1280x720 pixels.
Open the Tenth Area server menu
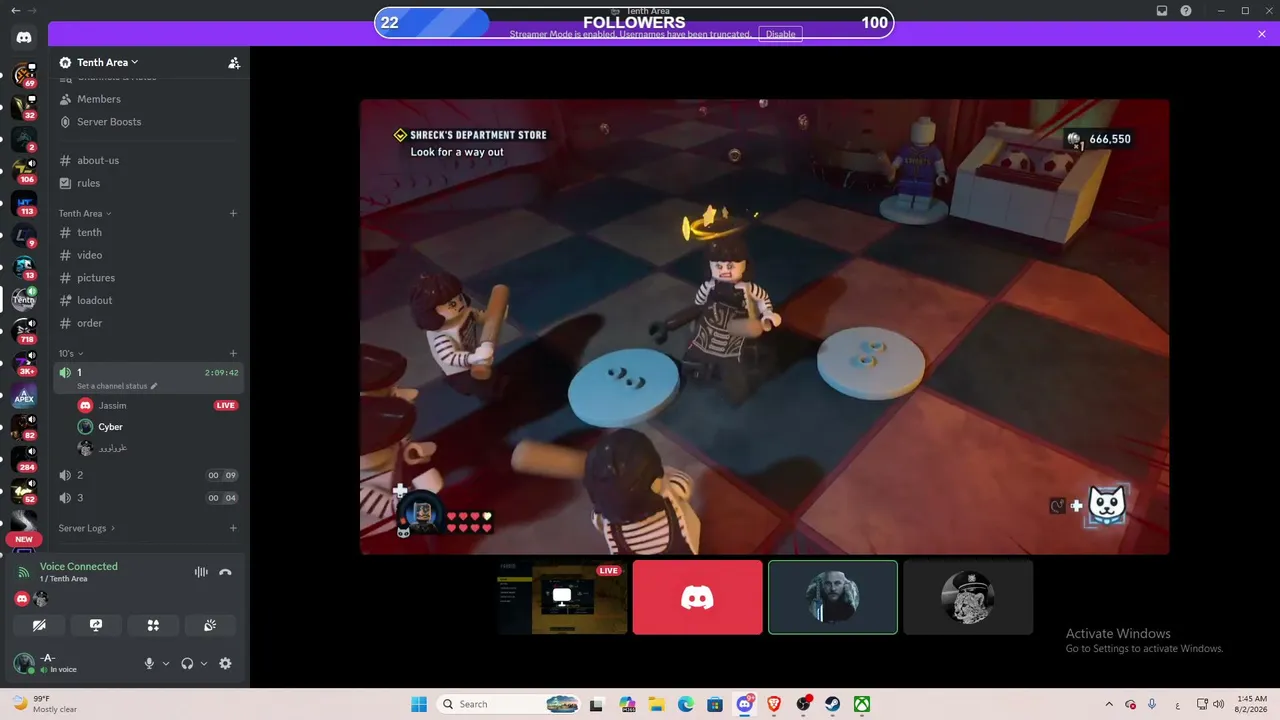[x=107, y=62]
